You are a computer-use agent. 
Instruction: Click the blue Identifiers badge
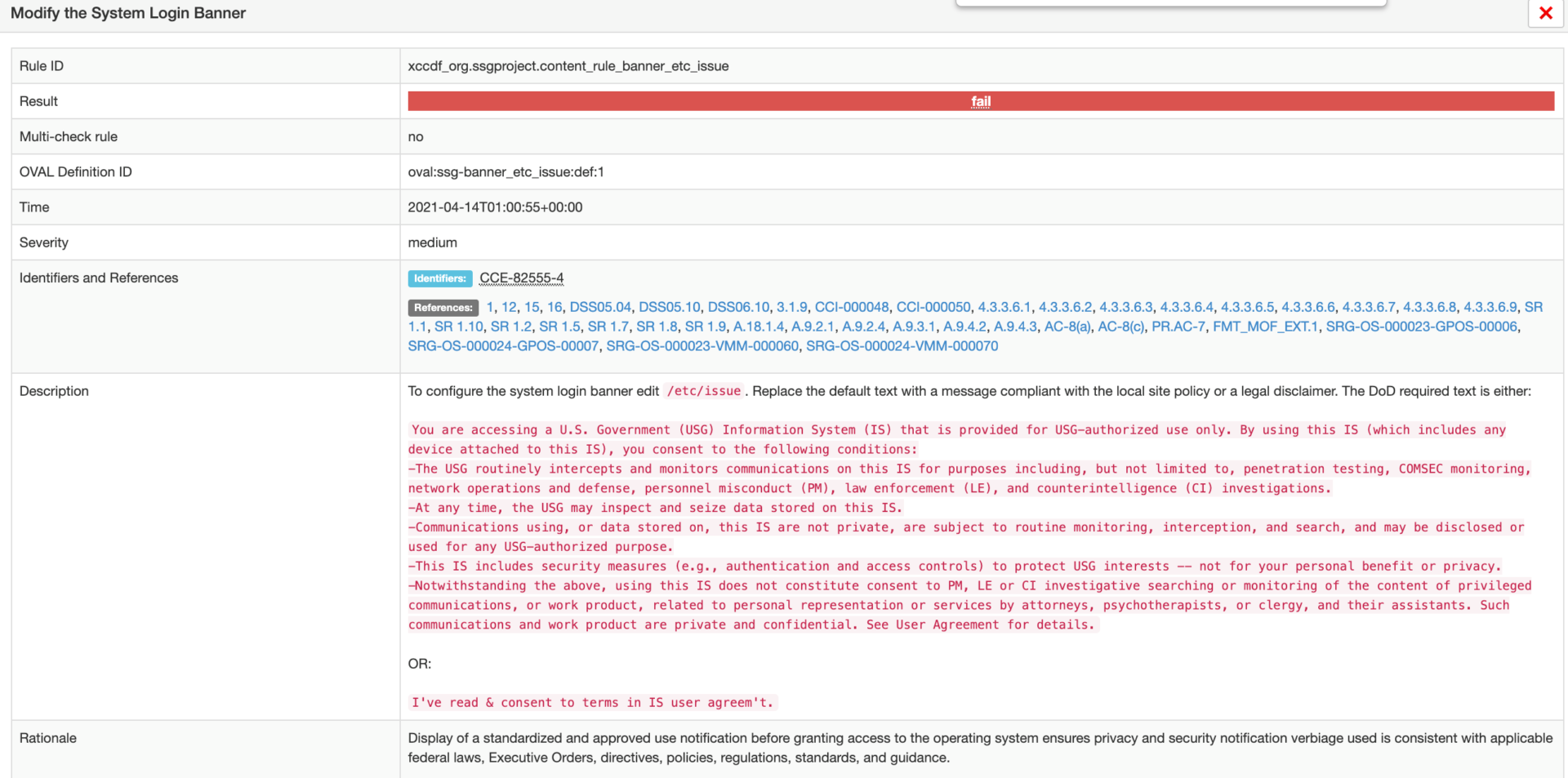coord(440,278)
